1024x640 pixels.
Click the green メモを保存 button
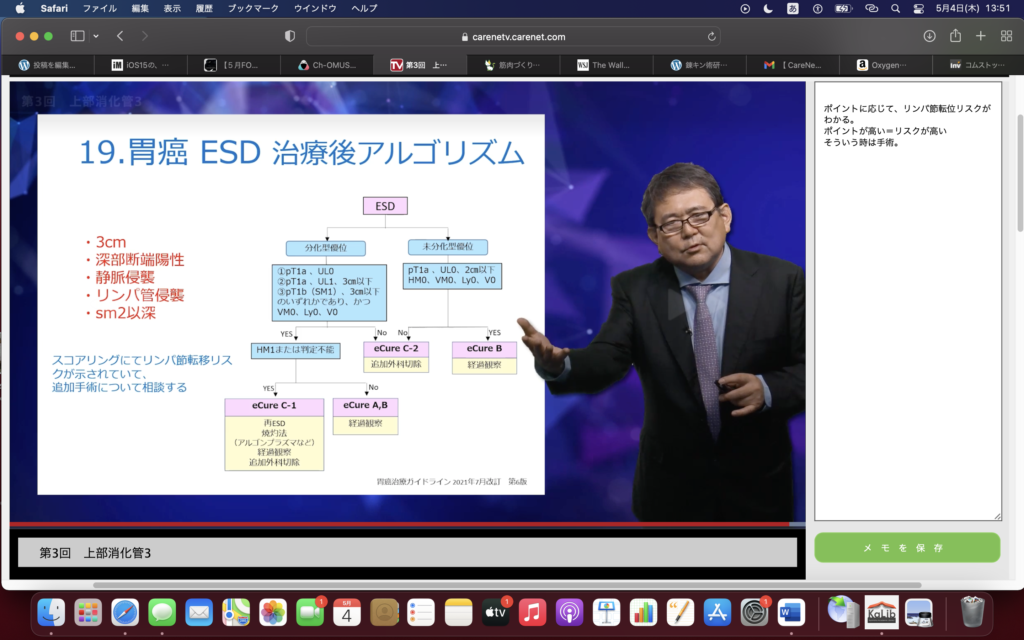click(907, 548)
